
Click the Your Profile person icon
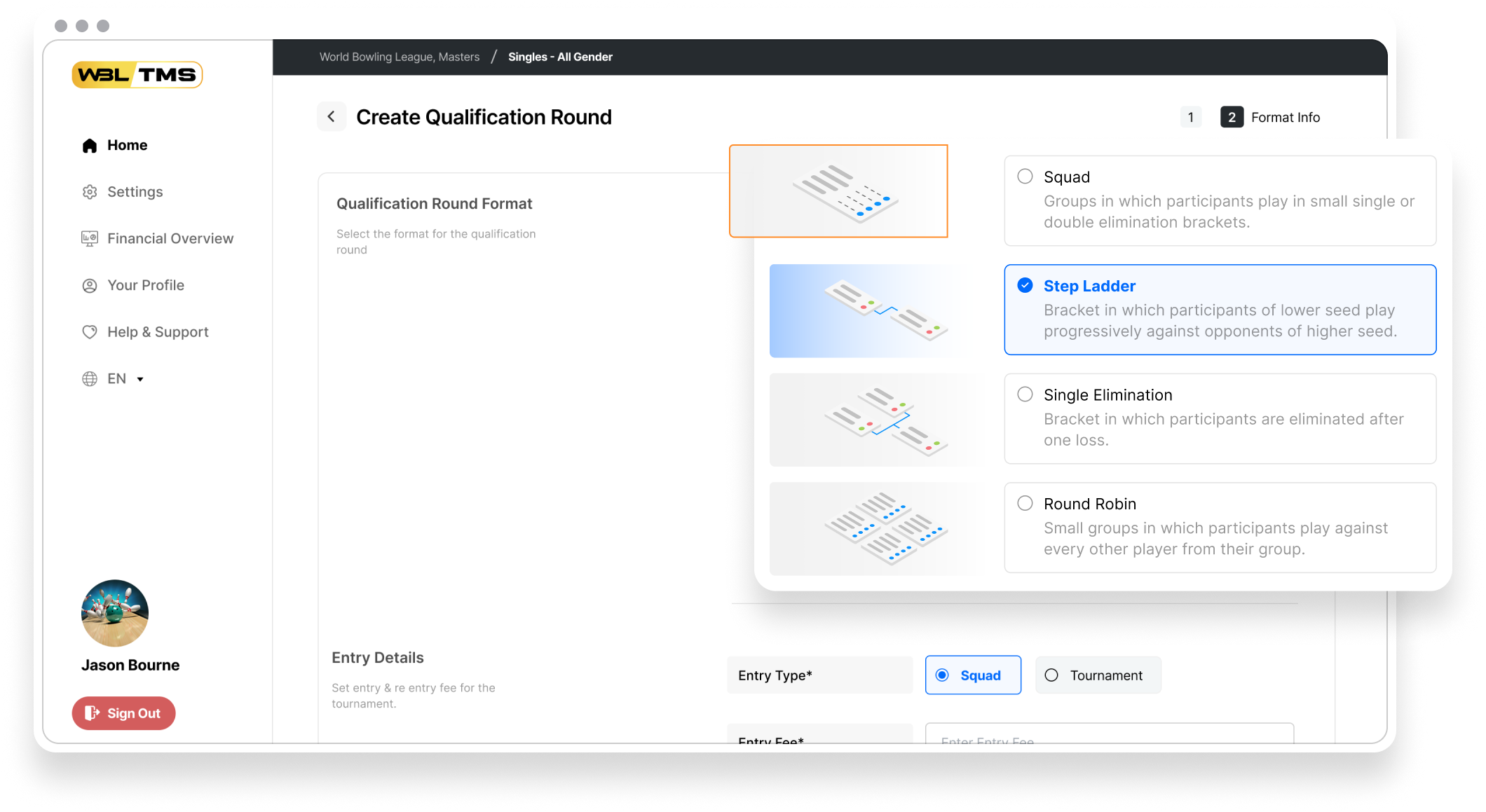[90, 286]
